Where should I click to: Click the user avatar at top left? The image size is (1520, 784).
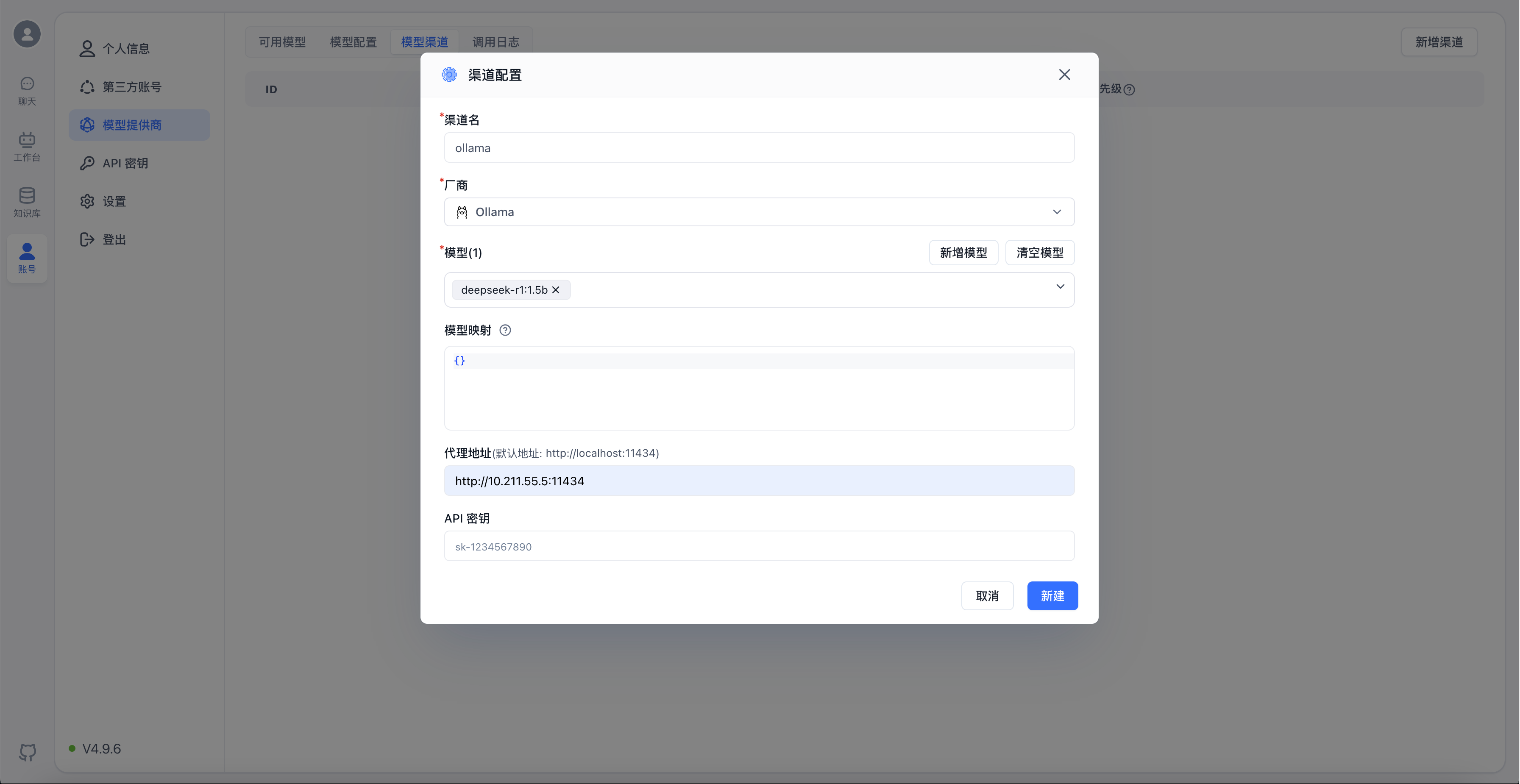pyautogui.click(x=27, y=33)
